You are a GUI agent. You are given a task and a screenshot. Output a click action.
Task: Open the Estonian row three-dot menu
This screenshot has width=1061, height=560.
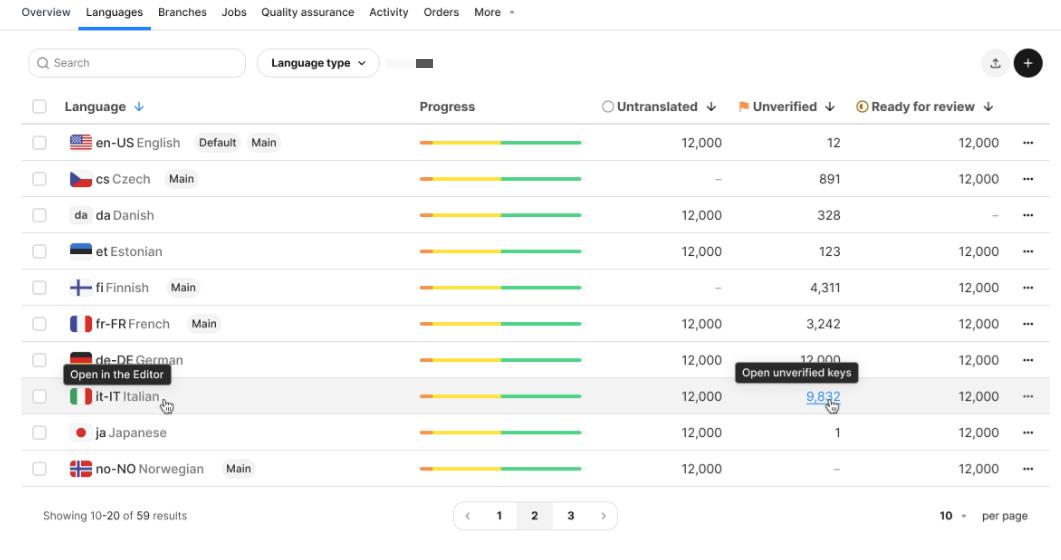point(1028,252)
